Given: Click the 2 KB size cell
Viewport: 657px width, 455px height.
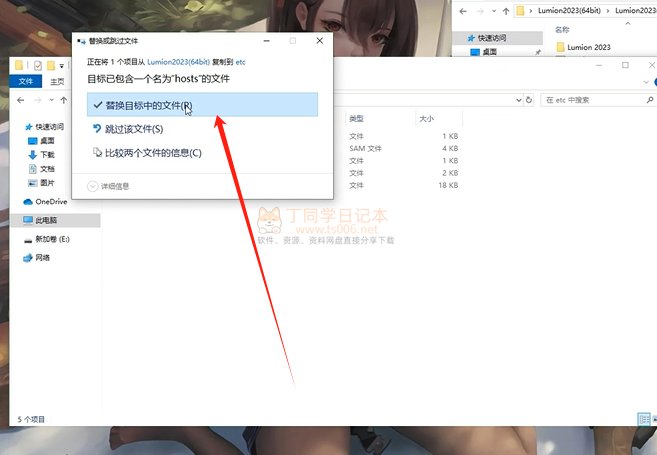Looking at the screenshot, I should pyautogui.click(x=450, y=173).
